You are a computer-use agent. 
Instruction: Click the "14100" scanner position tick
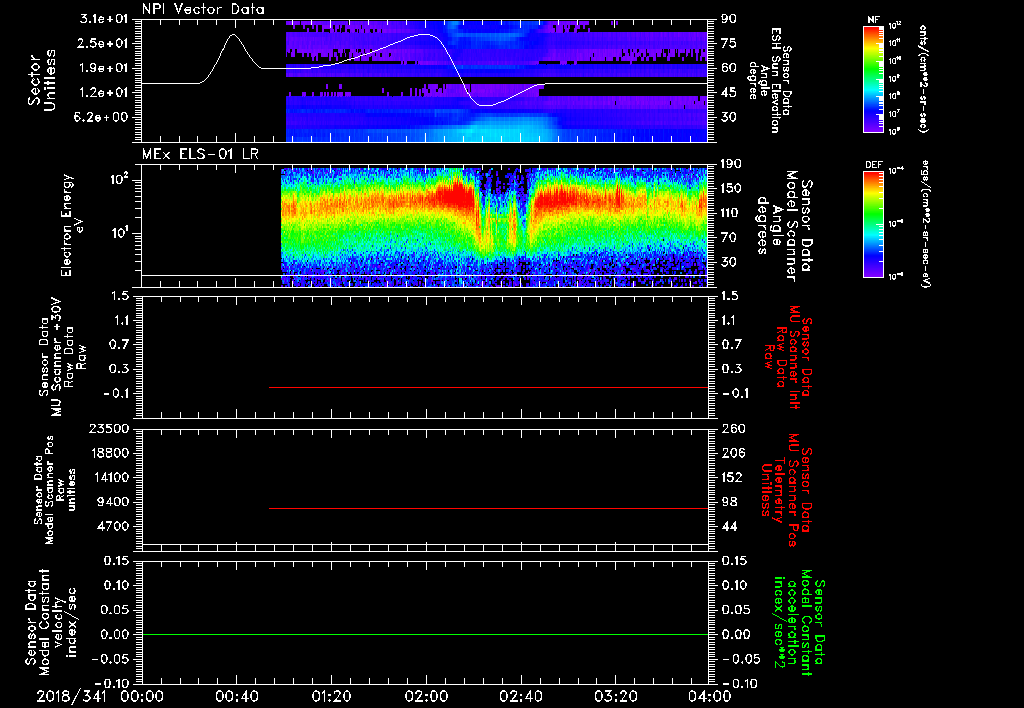pos(110,477)
